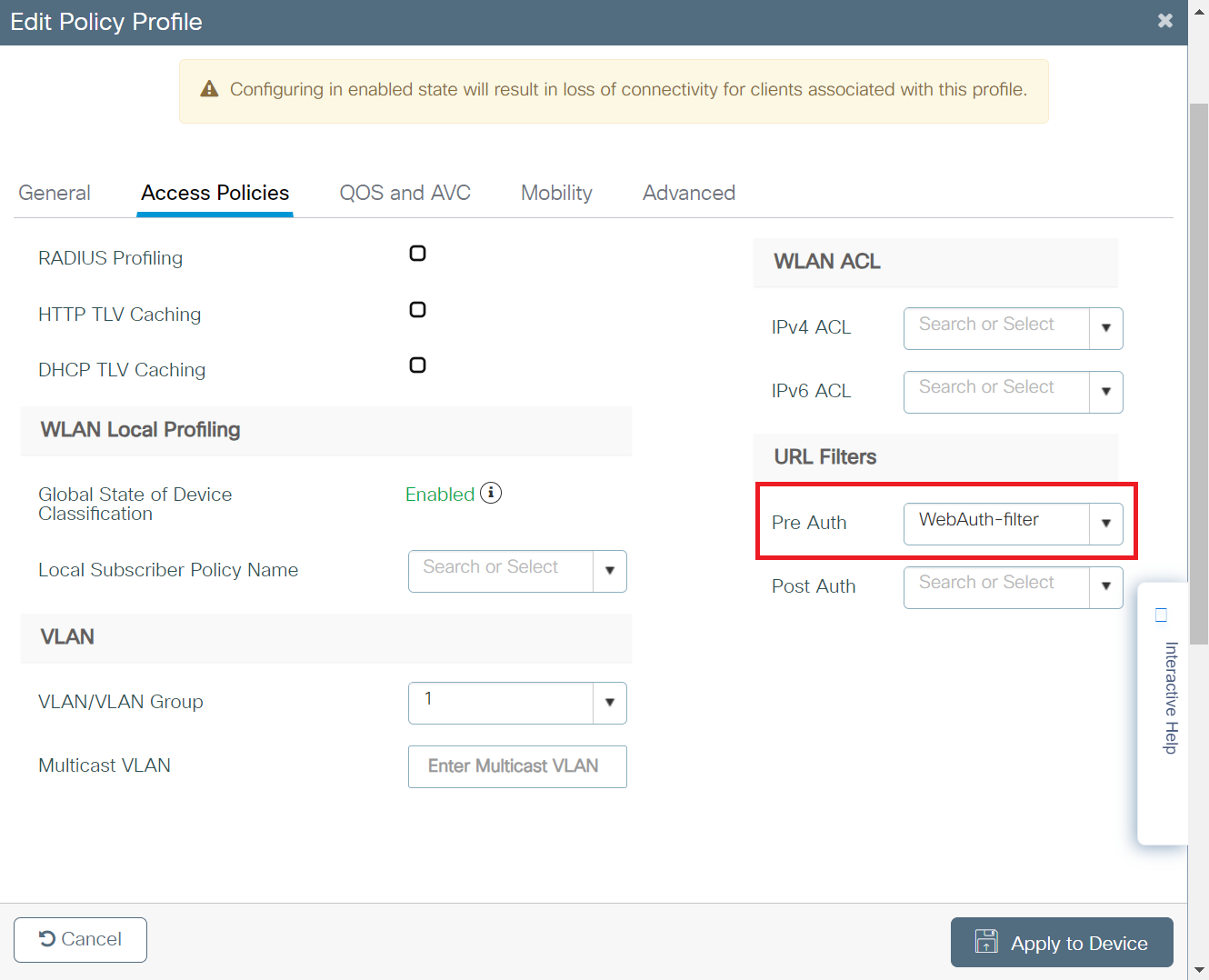
Task: Go to the Mobility tab
Action: [x=556, y=193]
